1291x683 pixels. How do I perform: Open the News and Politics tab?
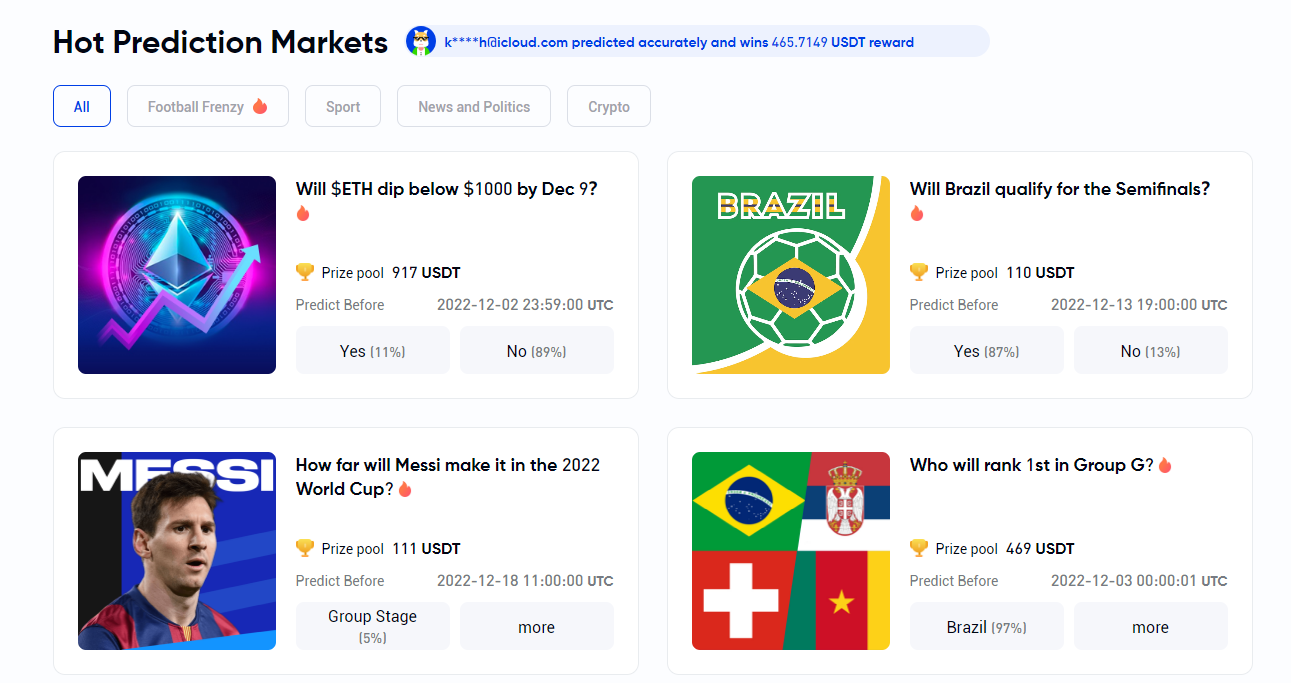click(x=474, y=106)
